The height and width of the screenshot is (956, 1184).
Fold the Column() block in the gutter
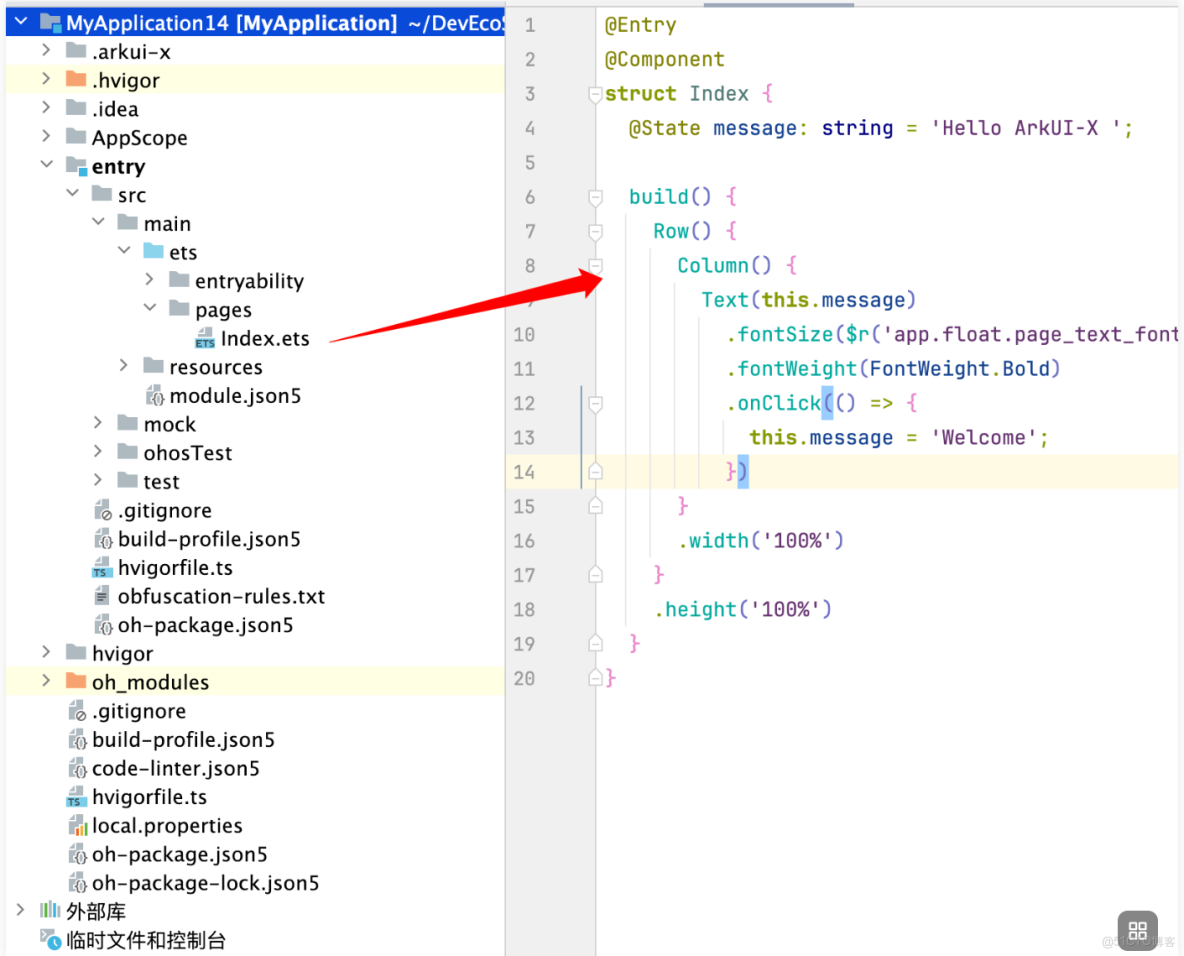pos(595,265)
